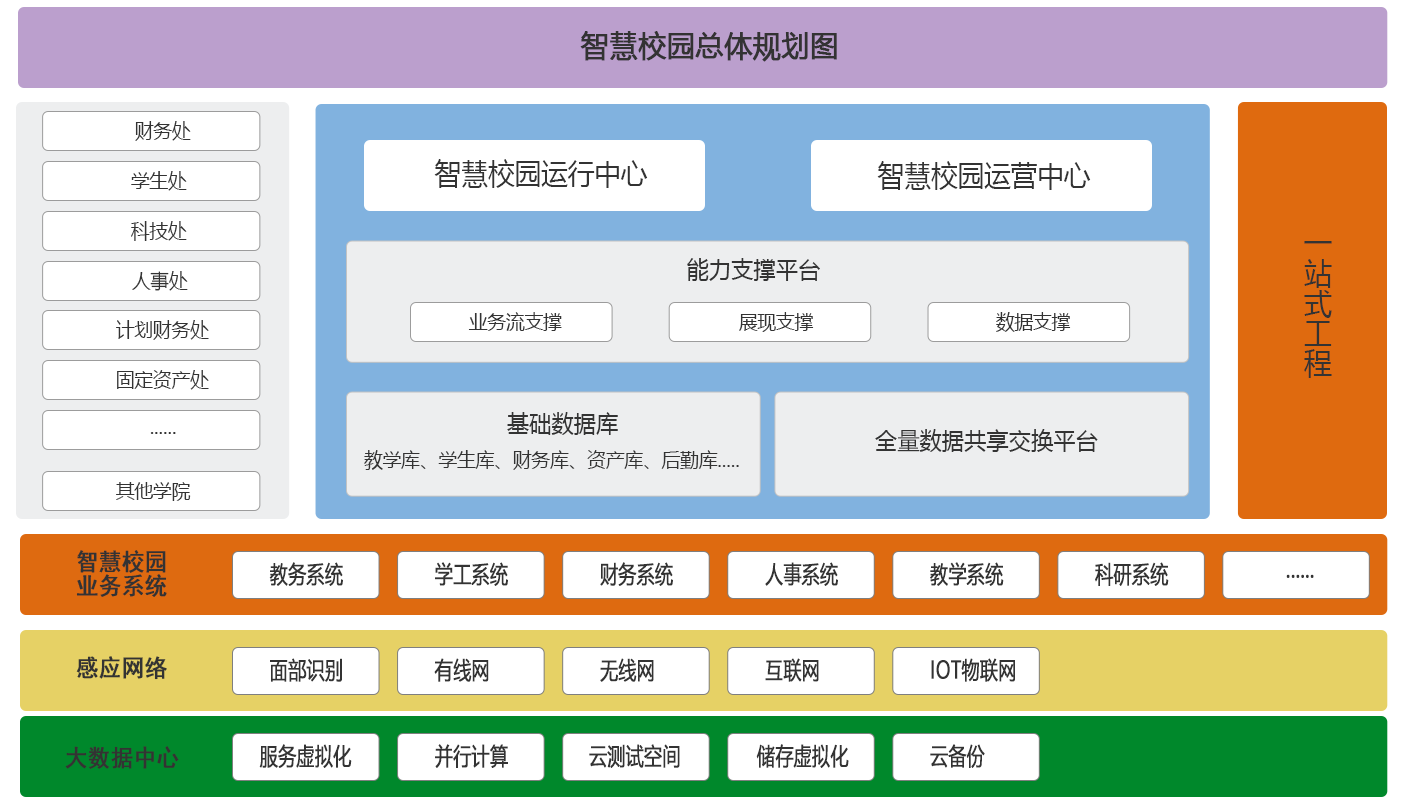
Task: Select 学生处 in the left list
Action: click(151, 181)
